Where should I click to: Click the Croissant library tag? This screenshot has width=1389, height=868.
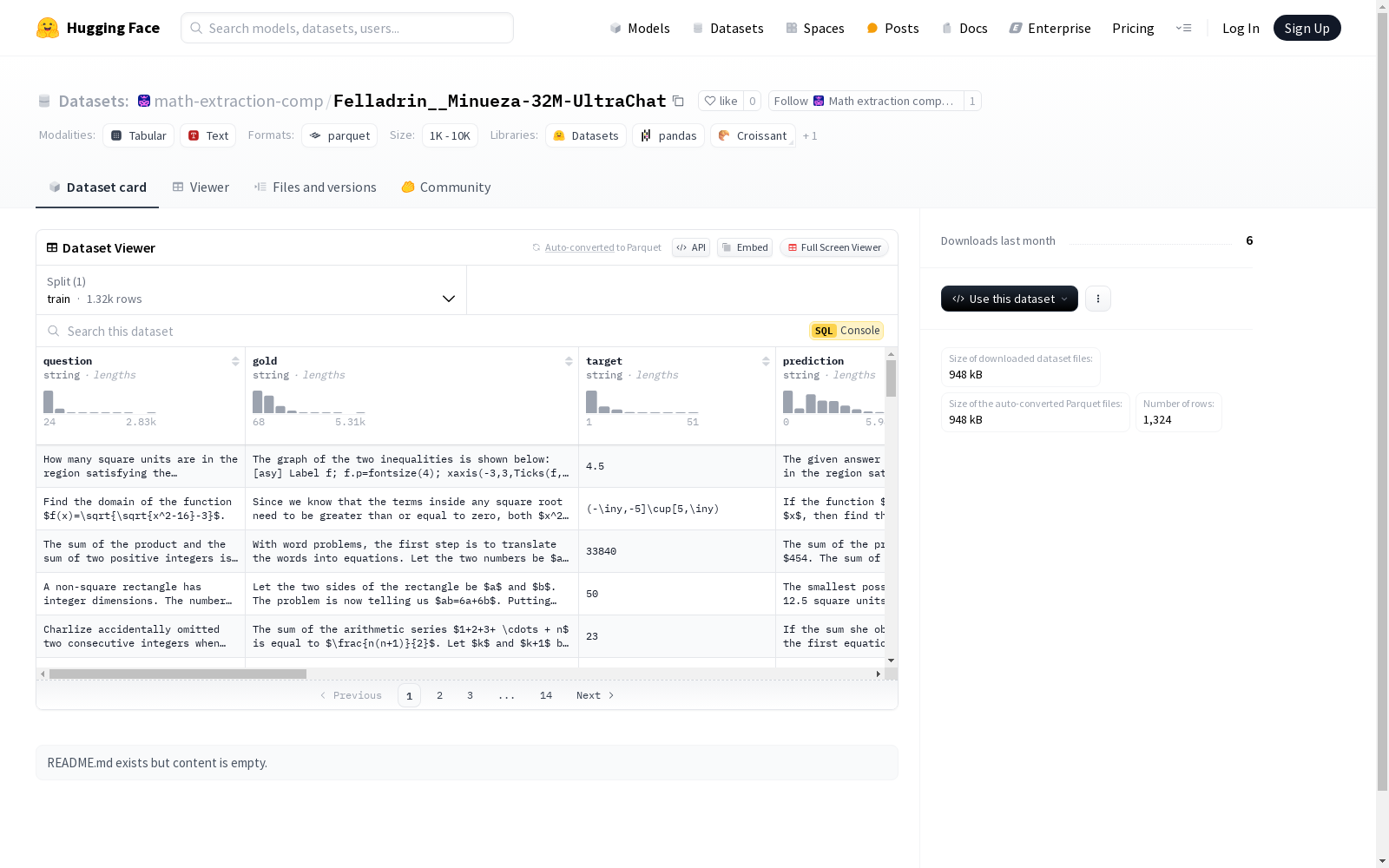(x=753, y=135)
